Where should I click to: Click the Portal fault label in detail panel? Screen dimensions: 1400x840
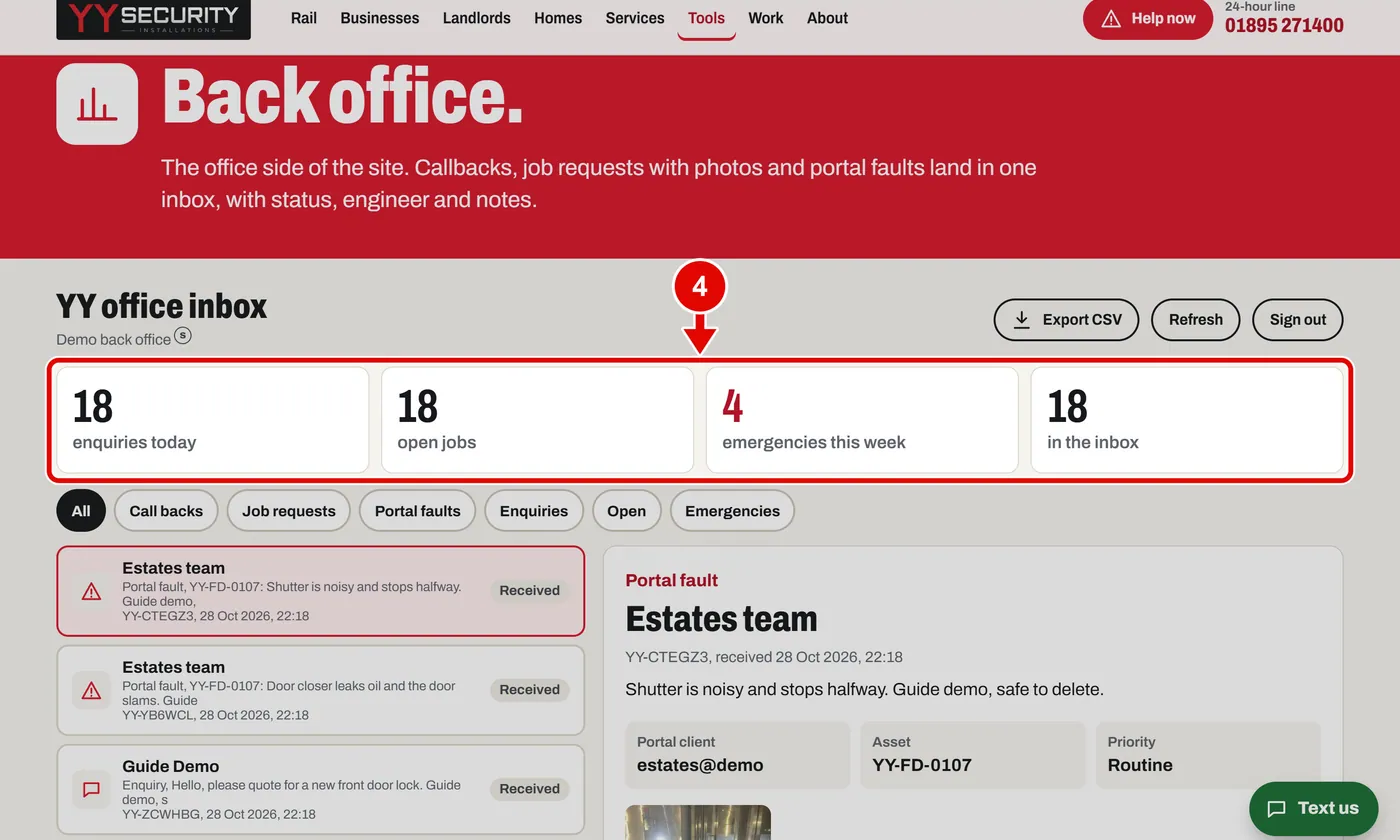(672, 581)
